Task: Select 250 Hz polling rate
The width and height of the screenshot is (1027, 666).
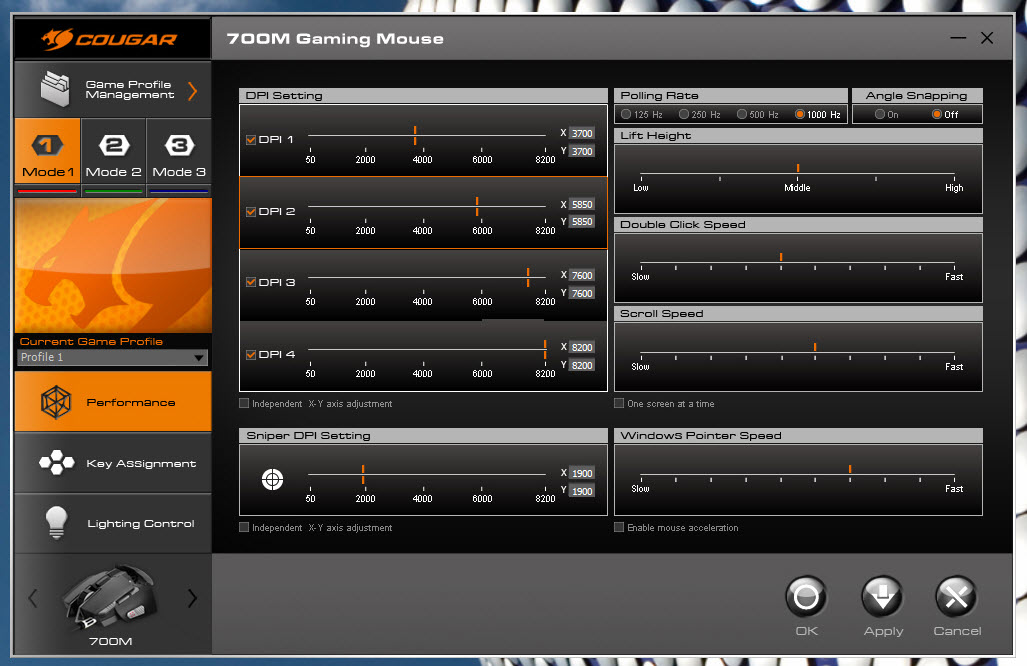Action: click(684, 114)
